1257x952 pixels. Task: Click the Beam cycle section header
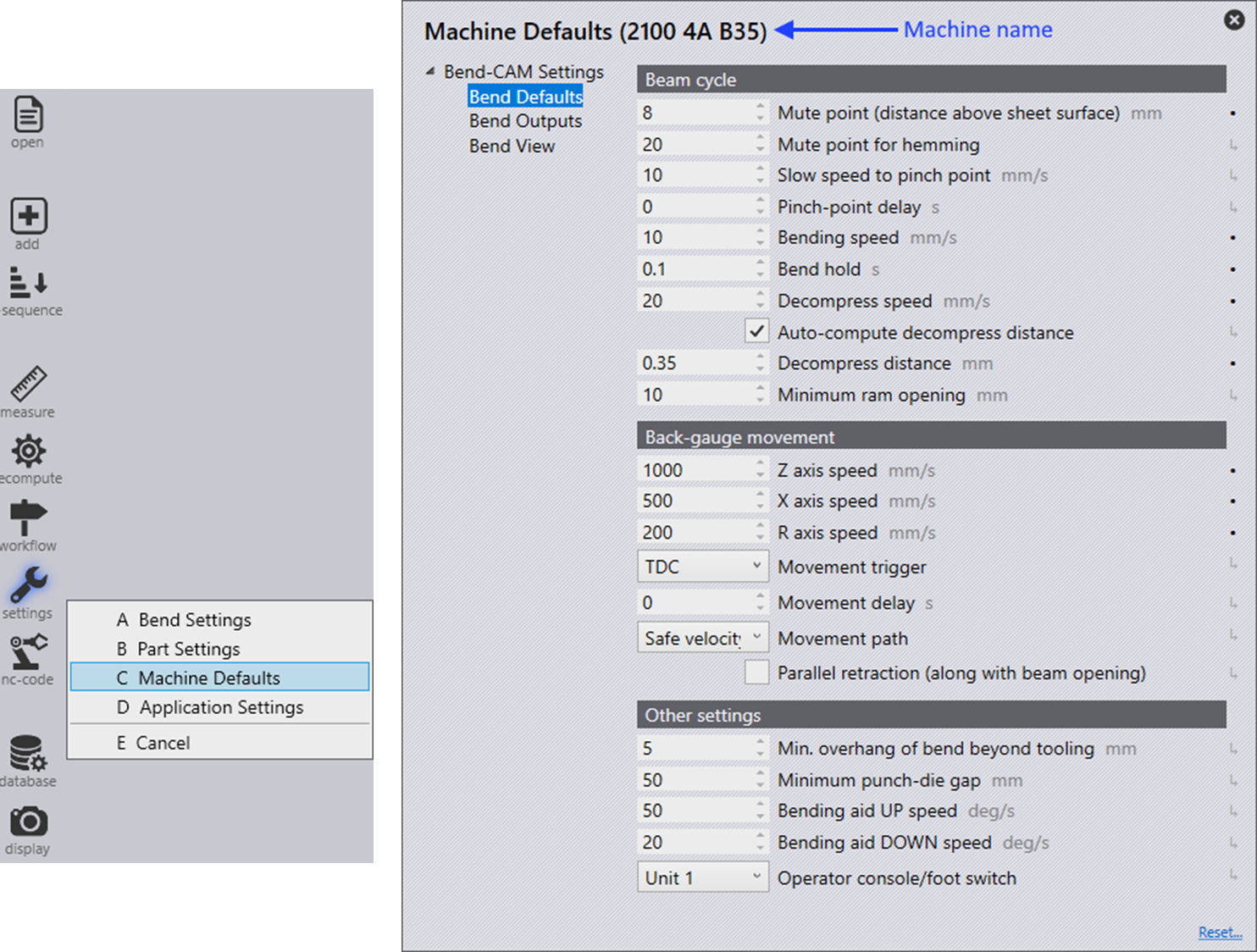[932, 80]
